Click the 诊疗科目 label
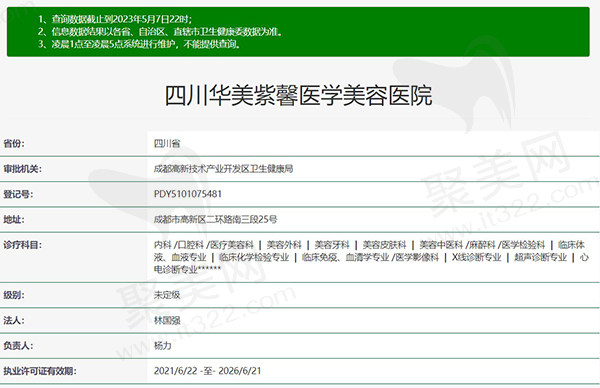The width and height of the screenshot is (600, 388). 22,245
